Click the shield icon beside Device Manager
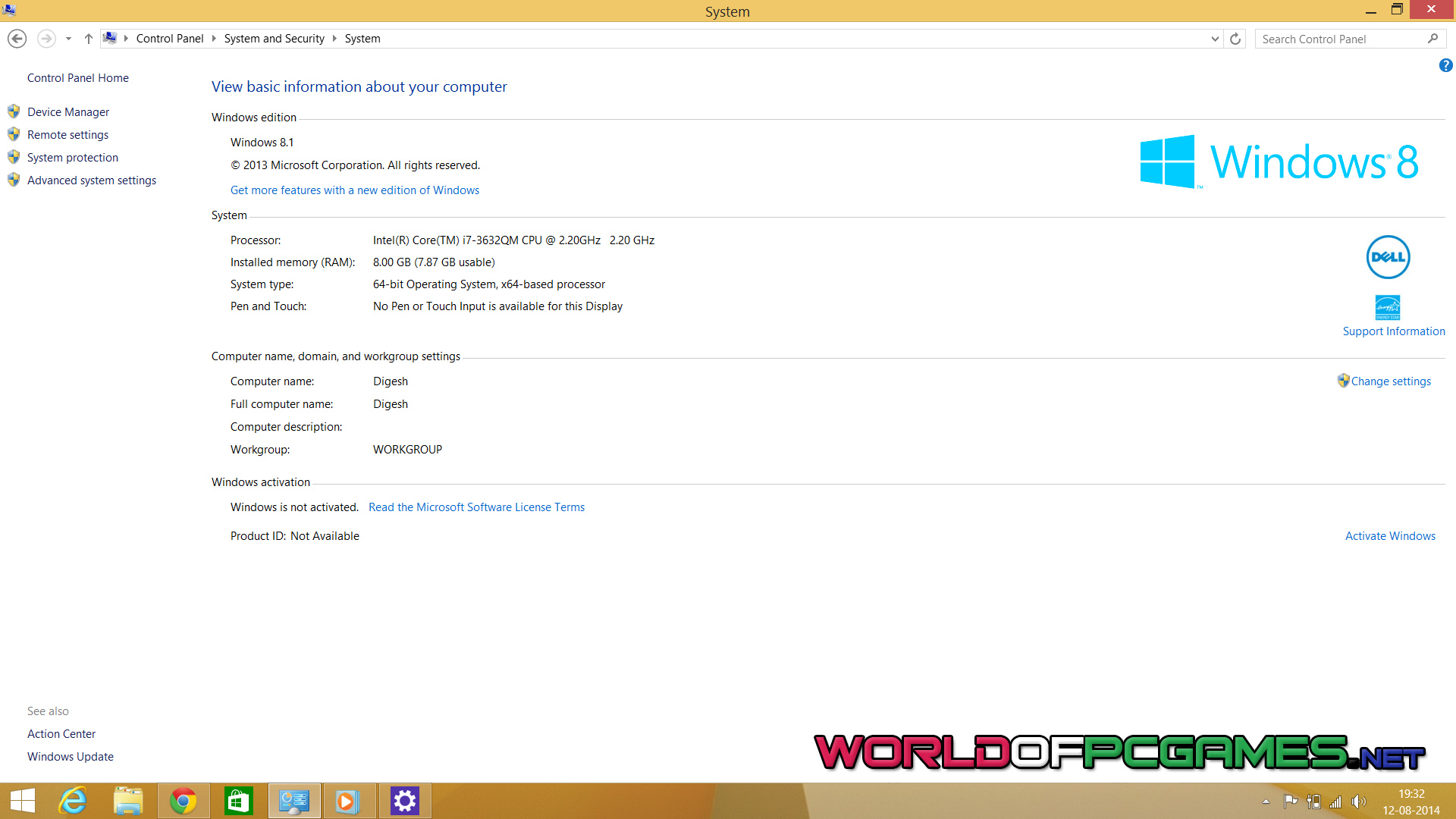 point(14,111)
